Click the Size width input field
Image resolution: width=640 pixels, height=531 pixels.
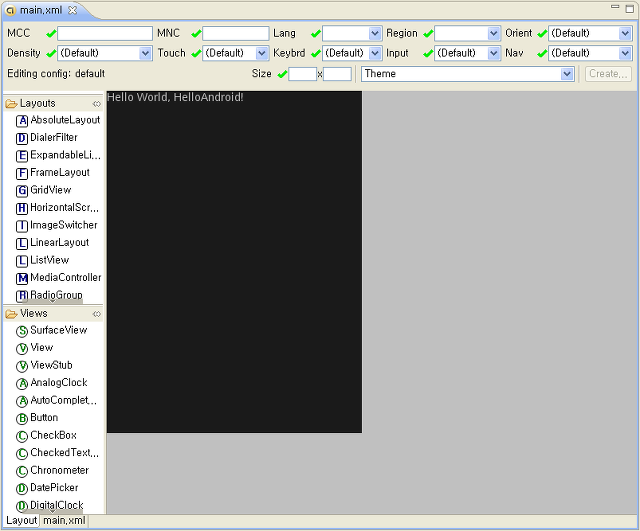[x=302, y=74]
